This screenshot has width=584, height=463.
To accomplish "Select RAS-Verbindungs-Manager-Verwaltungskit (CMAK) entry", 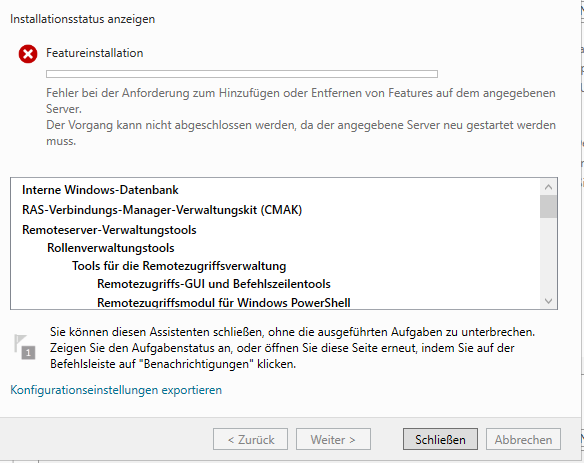I will click(162, 210).
